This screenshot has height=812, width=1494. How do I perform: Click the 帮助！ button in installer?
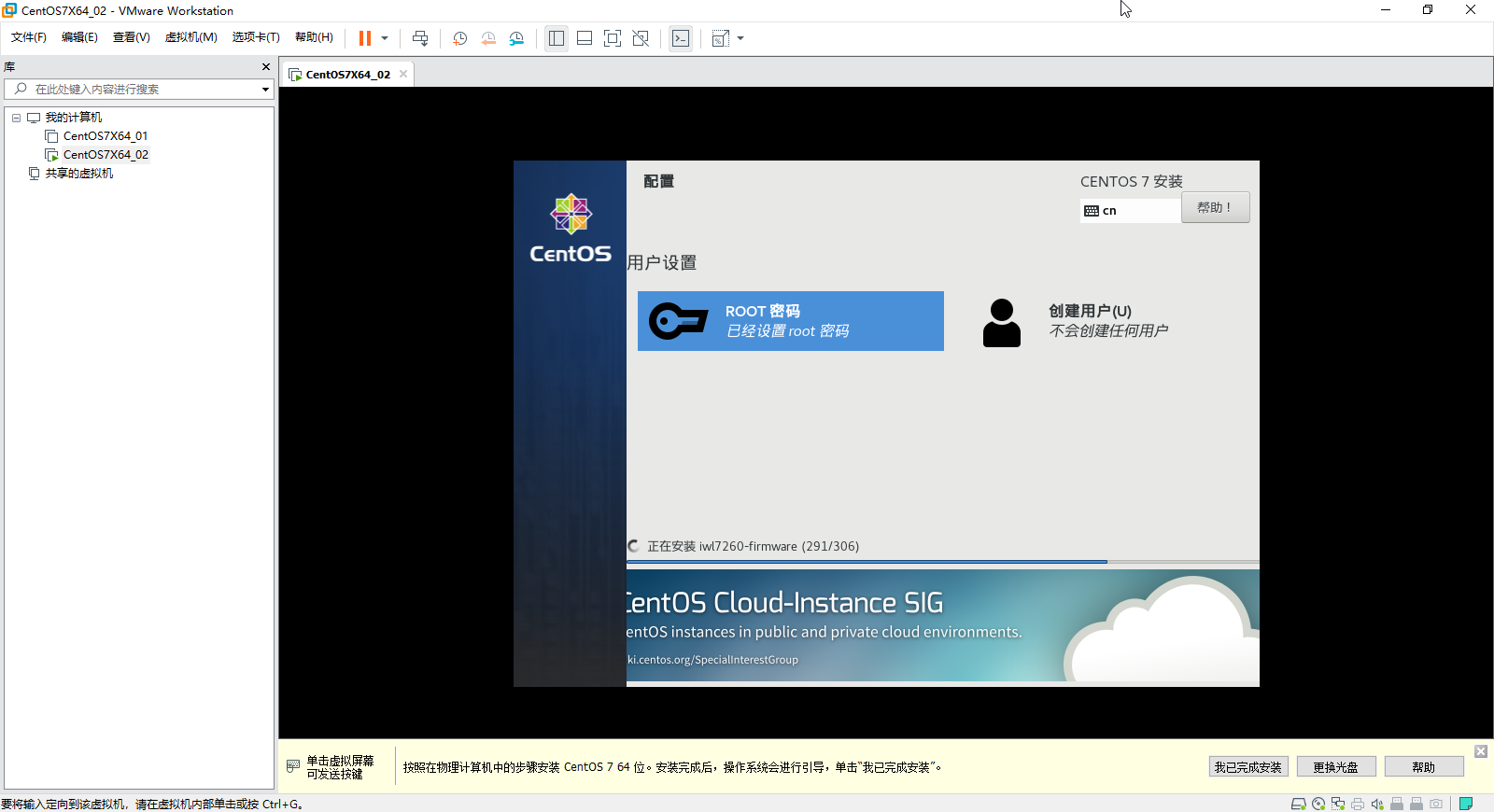click(x=1215, y=207)
